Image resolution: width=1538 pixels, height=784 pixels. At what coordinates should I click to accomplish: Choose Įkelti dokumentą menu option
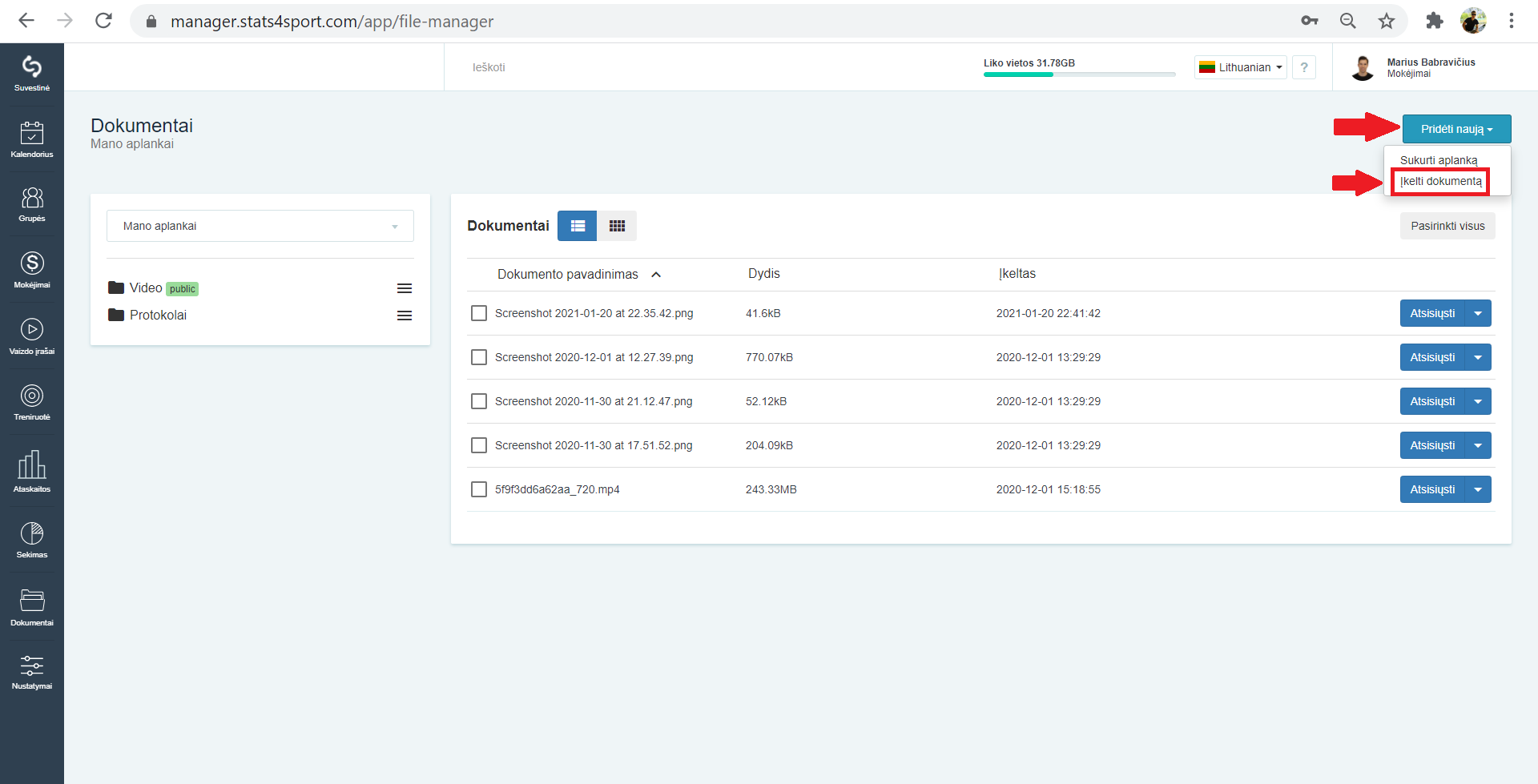pyautogui.click(x=1440, y=181)
